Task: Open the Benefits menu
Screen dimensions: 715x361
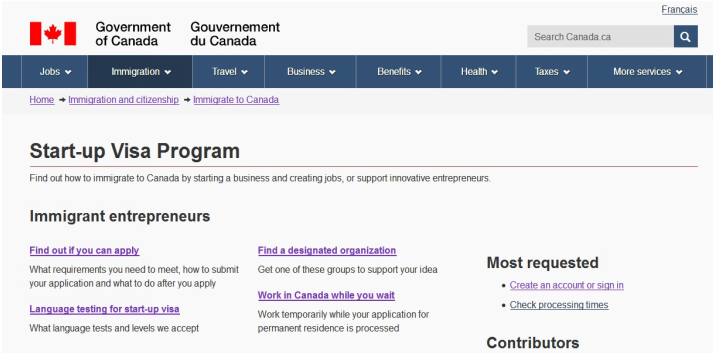Action: tap(399, 72)
